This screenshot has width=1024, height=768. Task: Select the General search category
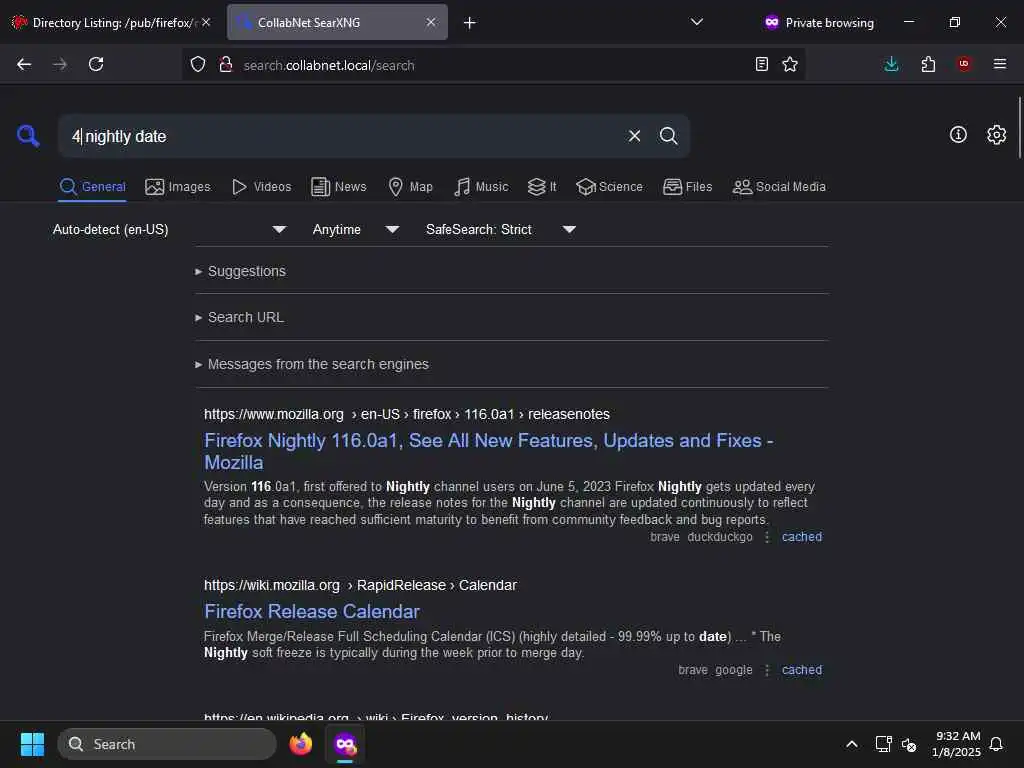click(x=92, y=187)
